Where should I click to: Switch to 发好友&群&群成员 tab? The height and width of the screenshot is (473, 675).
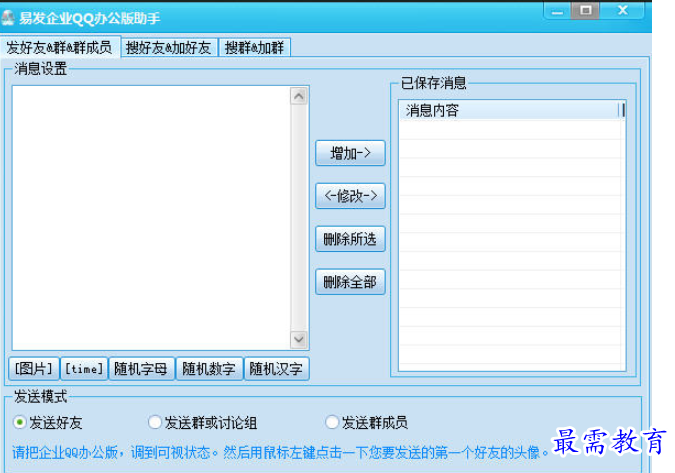(59, 47)
